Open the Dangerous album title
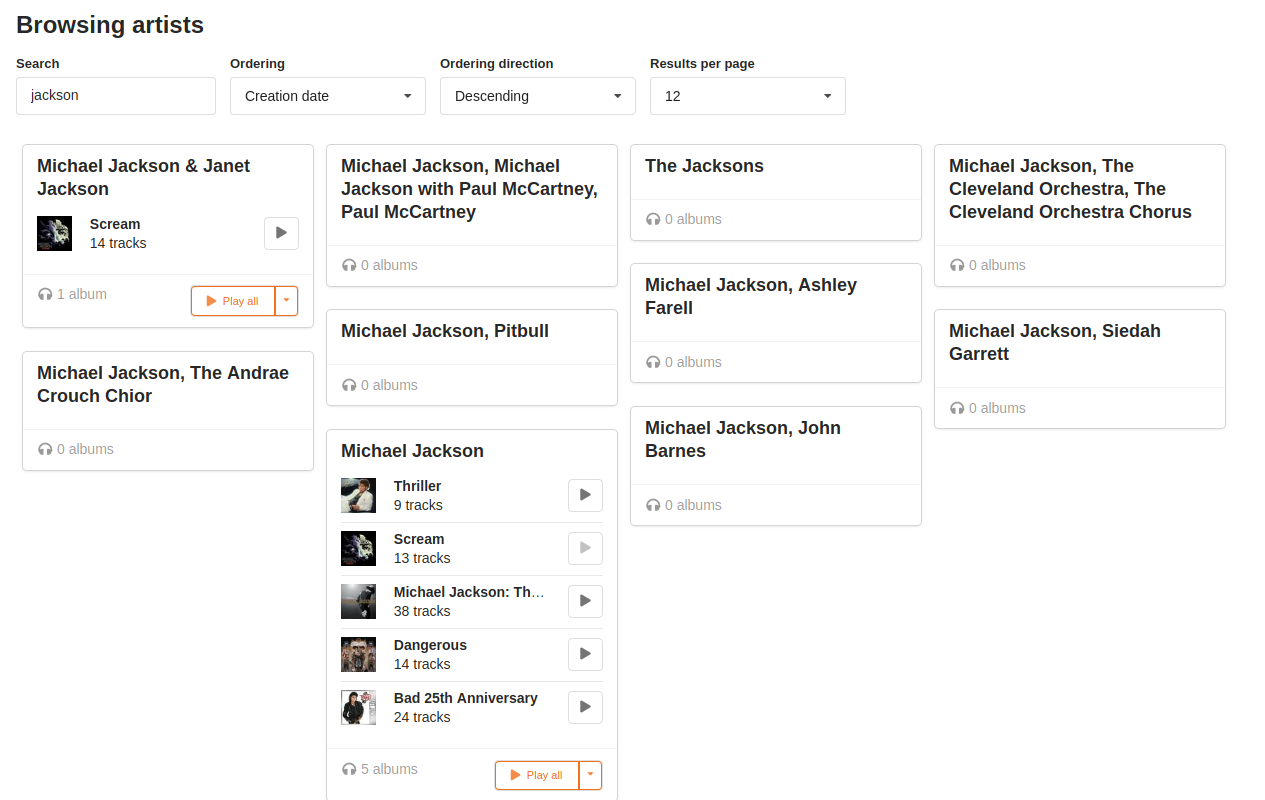 click(x=430, y=645)
